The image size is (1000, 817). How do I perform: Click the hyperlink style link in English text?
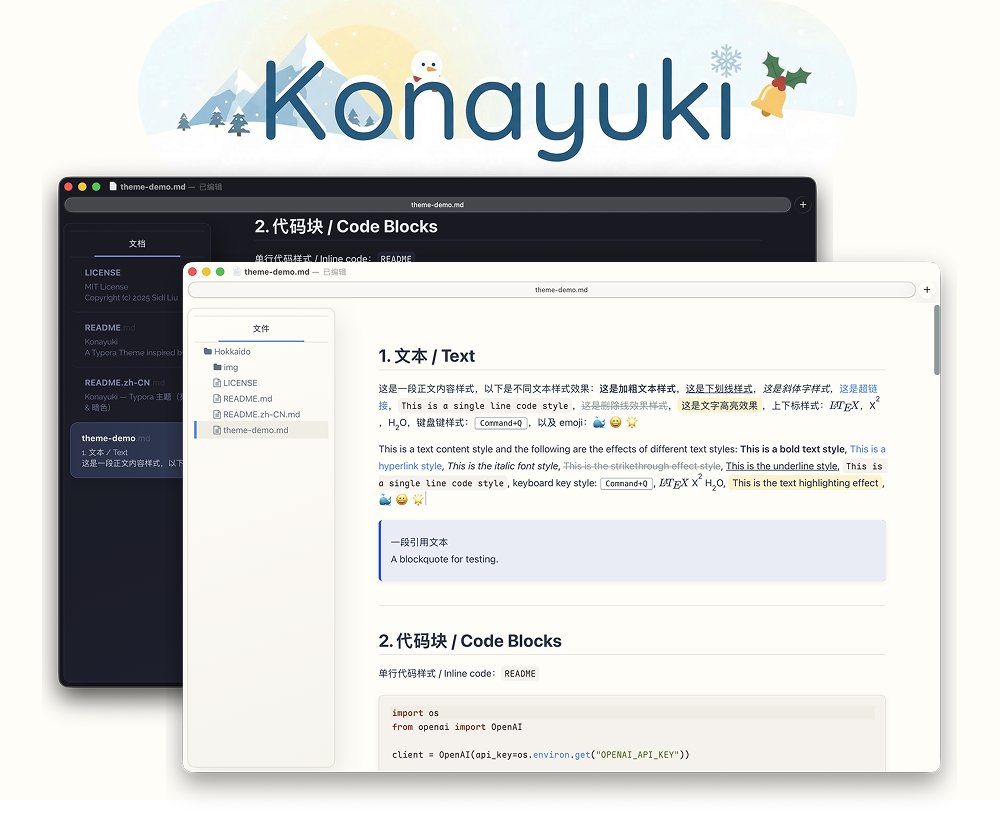pyautogui.click(x=408, y=466)
